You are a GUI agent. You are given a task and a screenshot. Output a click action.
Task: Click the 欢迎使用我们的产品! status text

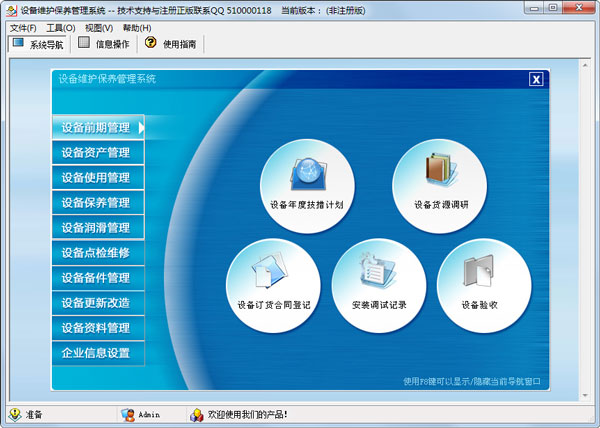tap(248, 414)
